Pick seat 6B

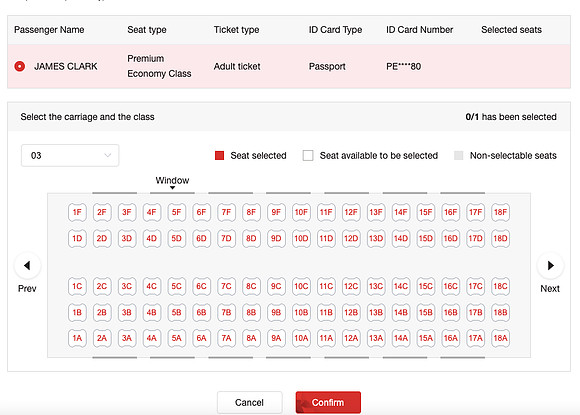click(x=201, y=312)
